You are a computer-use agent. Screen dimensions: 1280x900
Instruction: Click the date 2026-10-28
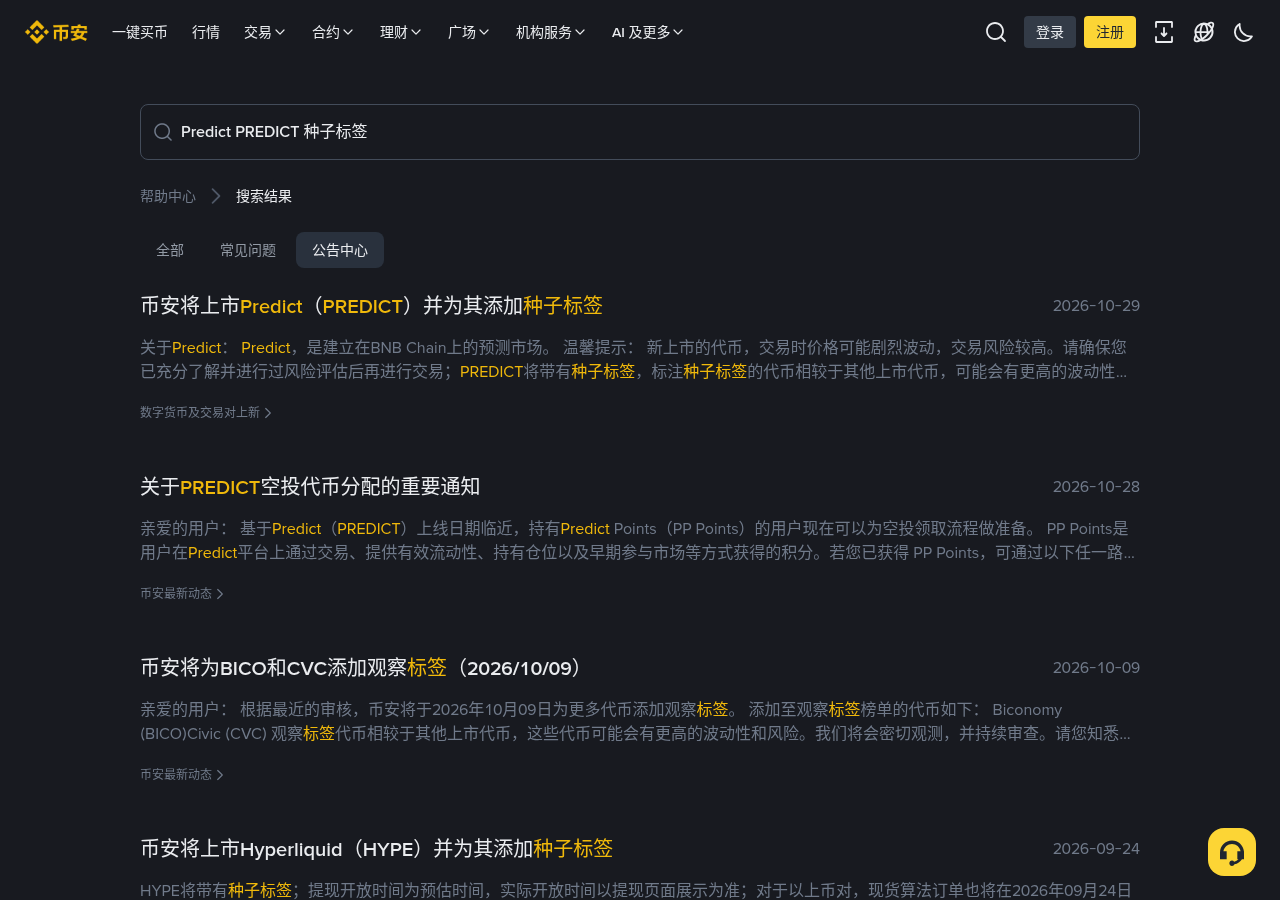(x=1096, y=487)
